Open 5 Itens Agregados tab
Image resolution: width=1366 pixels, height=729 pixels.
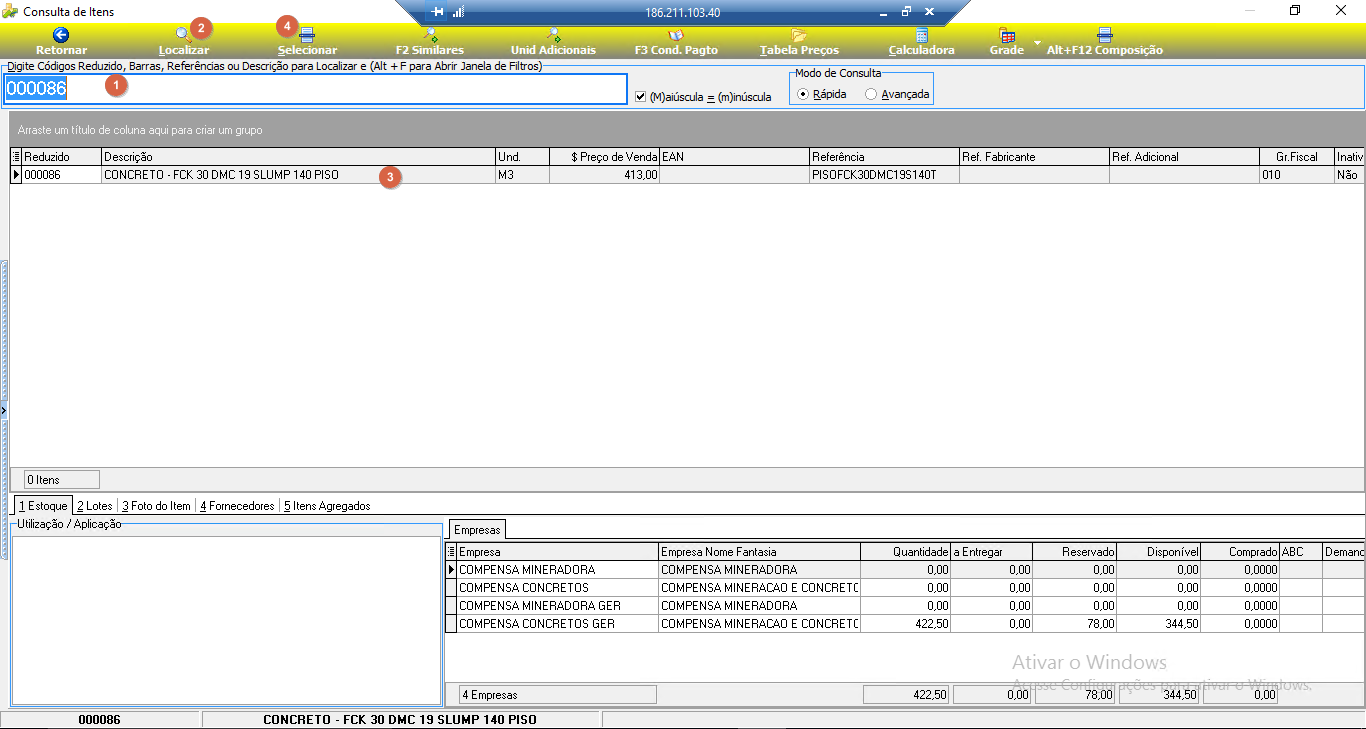327,506
